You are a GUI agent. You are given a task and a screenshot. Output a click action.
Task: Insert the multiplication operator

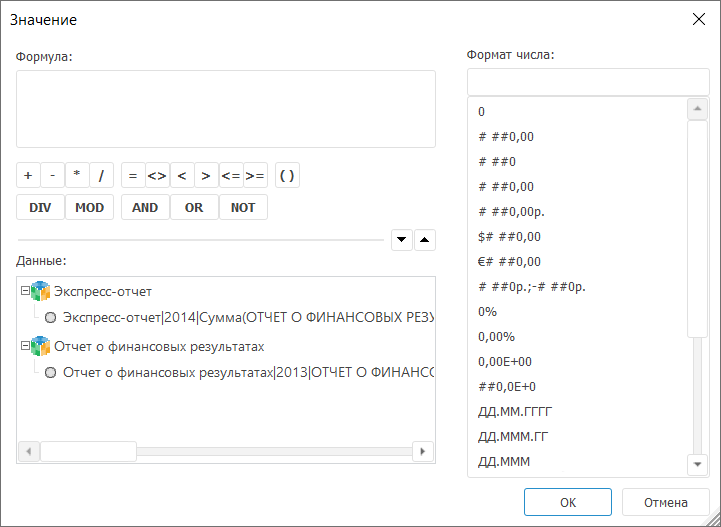[x=76, y=176]
